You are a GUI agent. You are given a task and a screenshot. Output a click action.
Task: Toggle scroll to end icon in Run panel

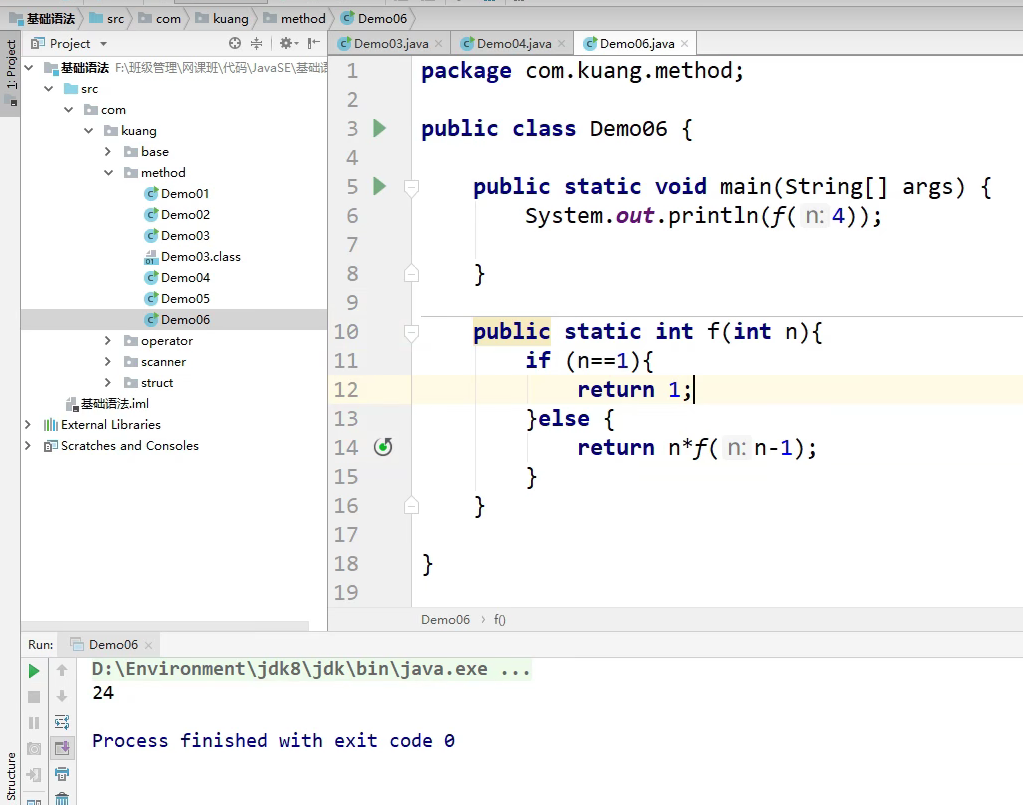(x=62, y=748)
